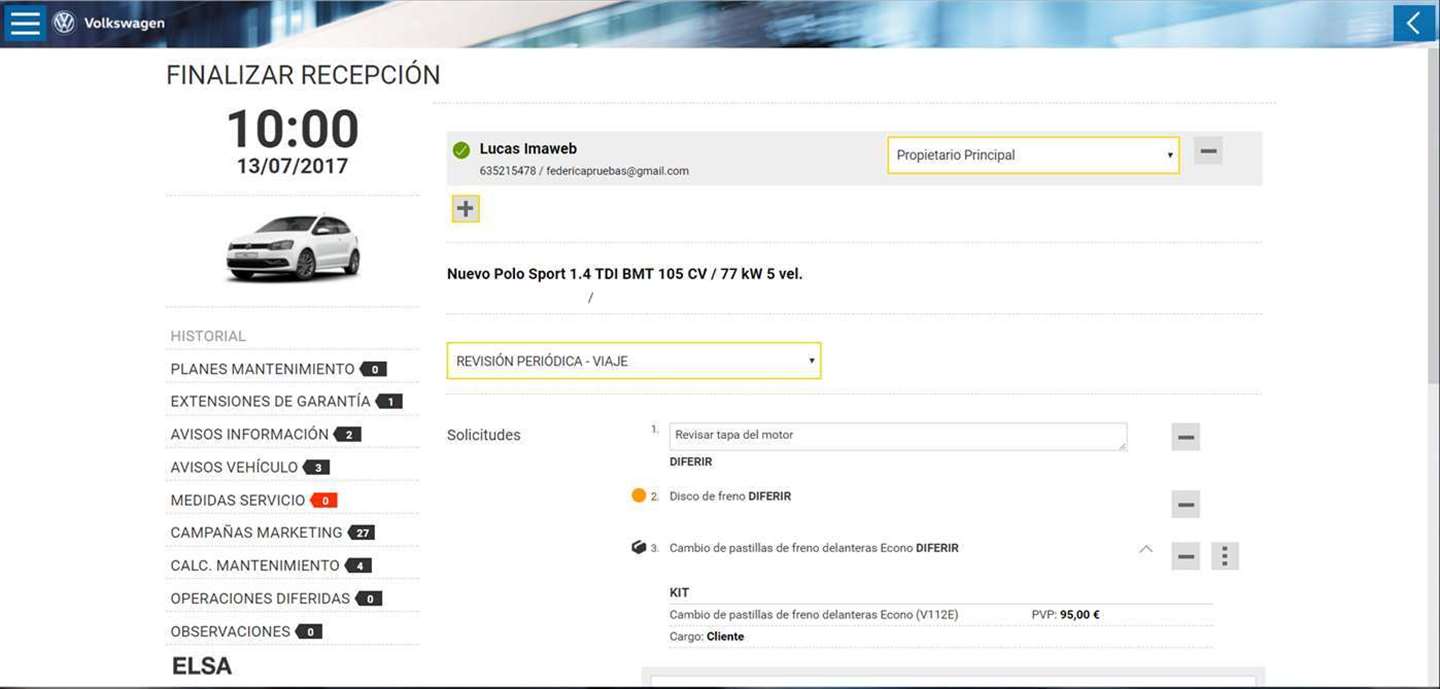Click the white Polo car thumbnail

point(293,248)
